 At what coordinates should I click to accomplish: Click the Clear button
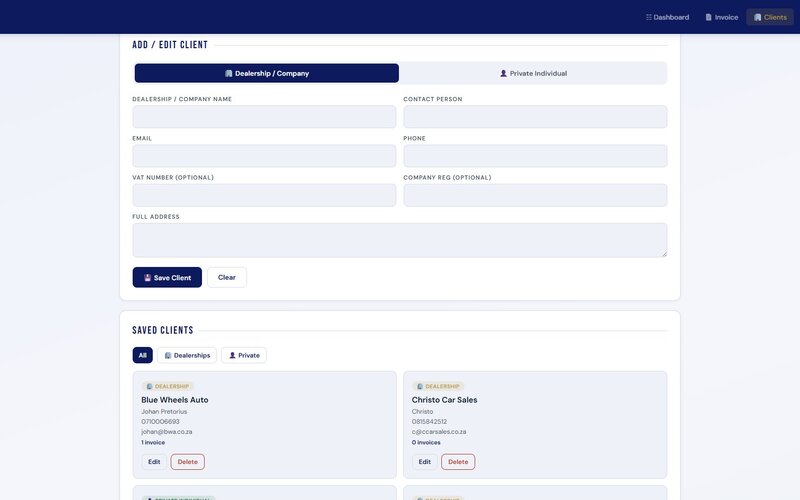coord(227,277)
